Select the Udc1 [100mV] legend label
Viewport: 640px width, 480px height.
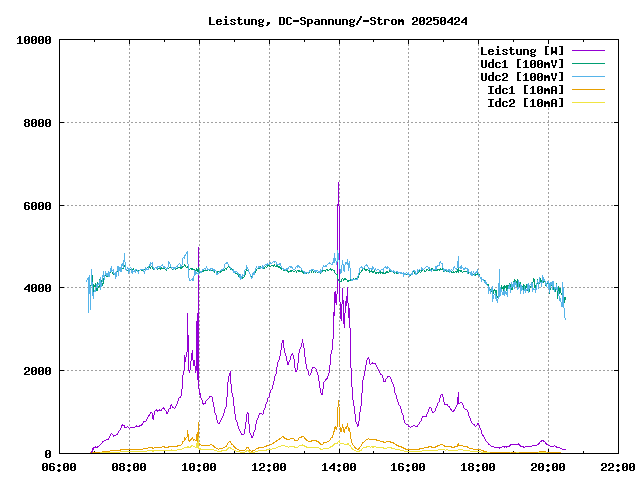pyautogui.click(x=521, y=63)
